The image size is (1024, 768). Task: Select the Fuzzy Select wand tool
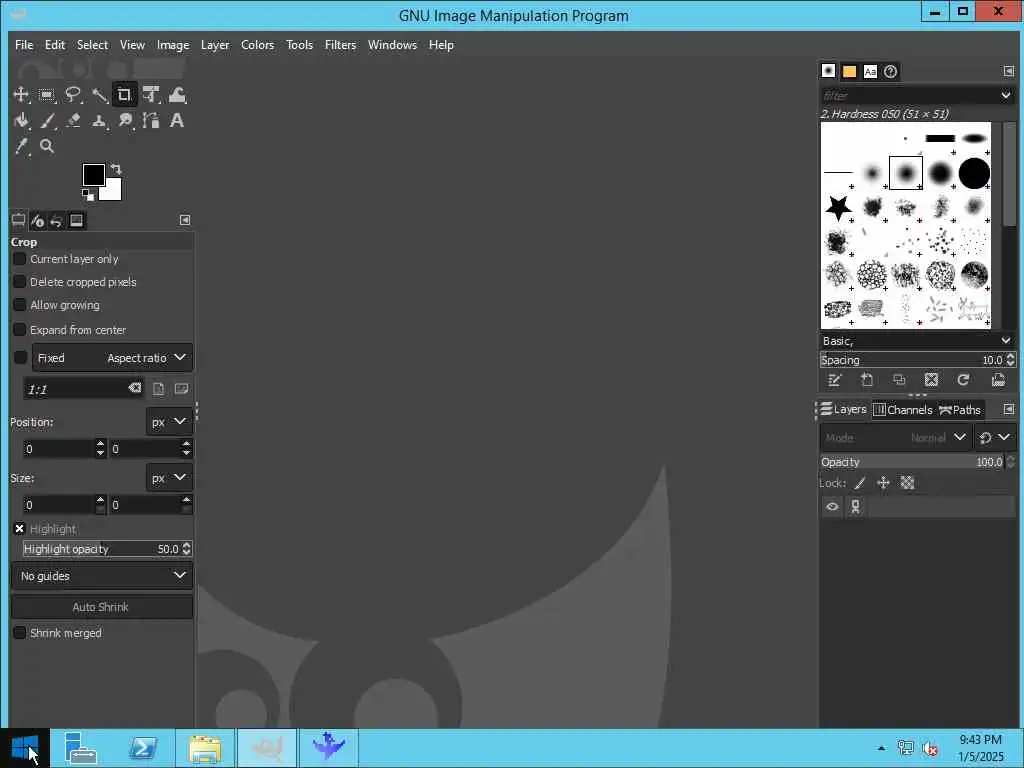coord(99,95)
